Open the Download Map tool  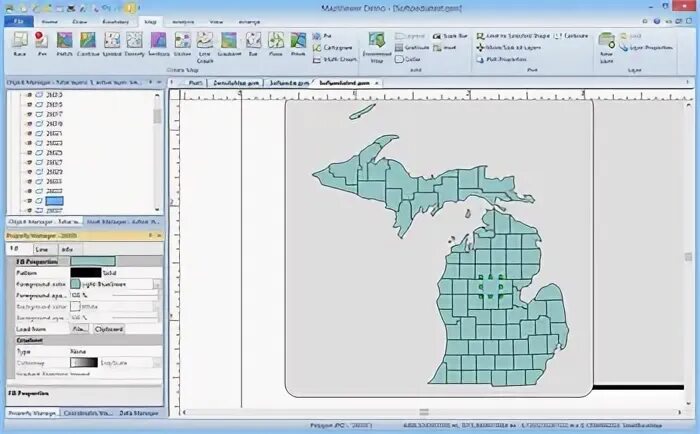377,47
